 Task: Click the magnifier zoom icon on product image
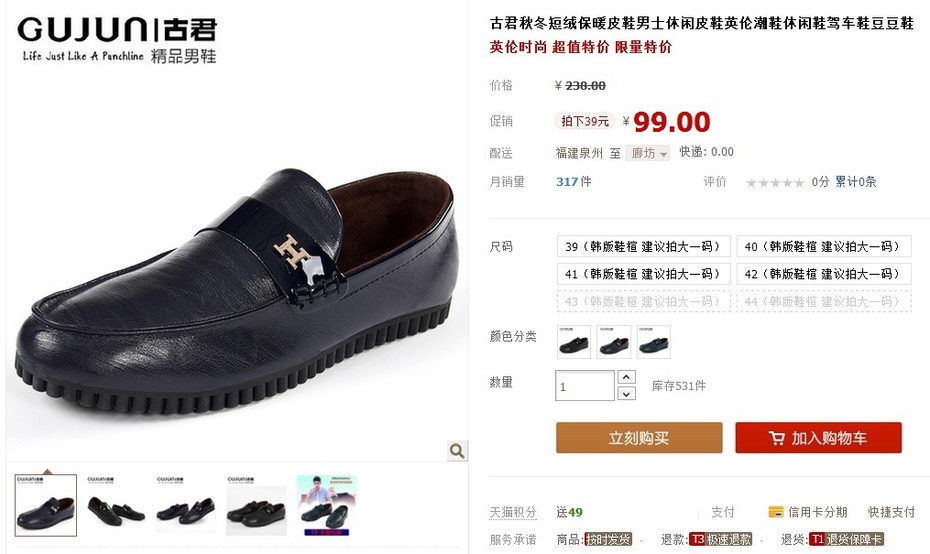tap(457, 451)
